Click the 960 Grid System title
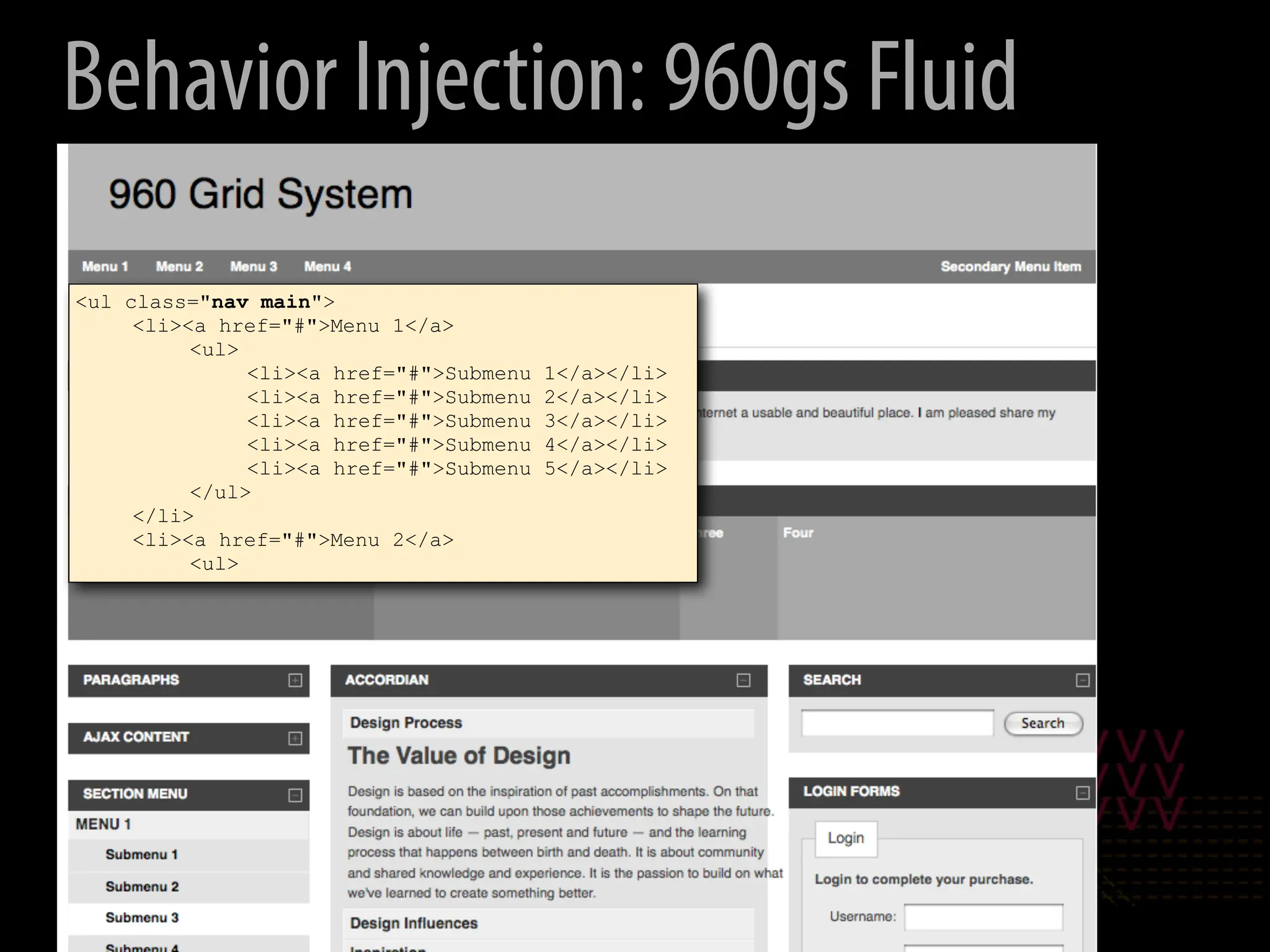Viewport: 1270px width, 952px height. [260, 195]
